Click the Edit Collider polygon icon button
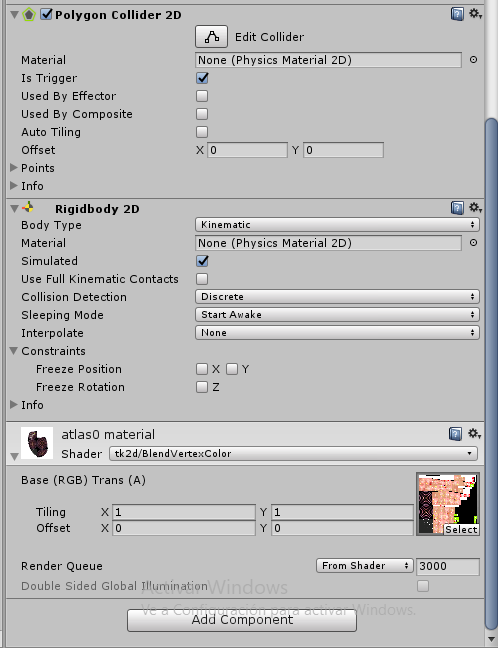Screen dimensions: 498x648 (x=211, y=37)
